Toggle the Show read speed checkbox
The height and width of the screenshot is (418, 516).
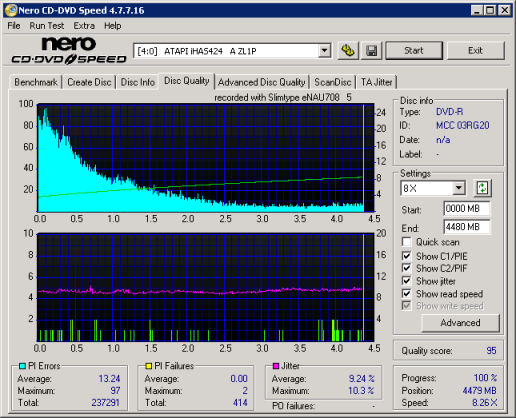pos(406,294)
